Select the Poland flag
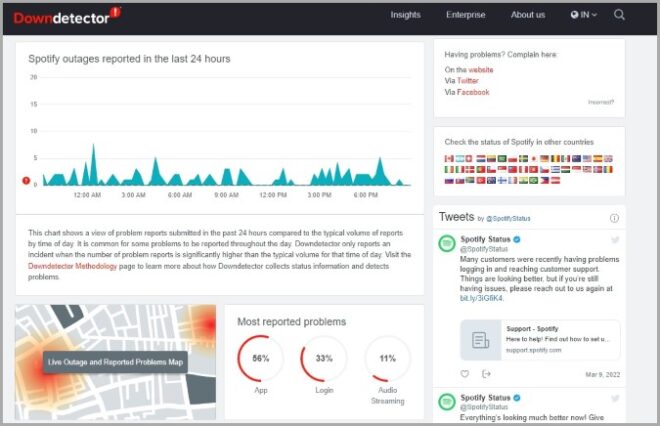 click(x=513, y=159)
